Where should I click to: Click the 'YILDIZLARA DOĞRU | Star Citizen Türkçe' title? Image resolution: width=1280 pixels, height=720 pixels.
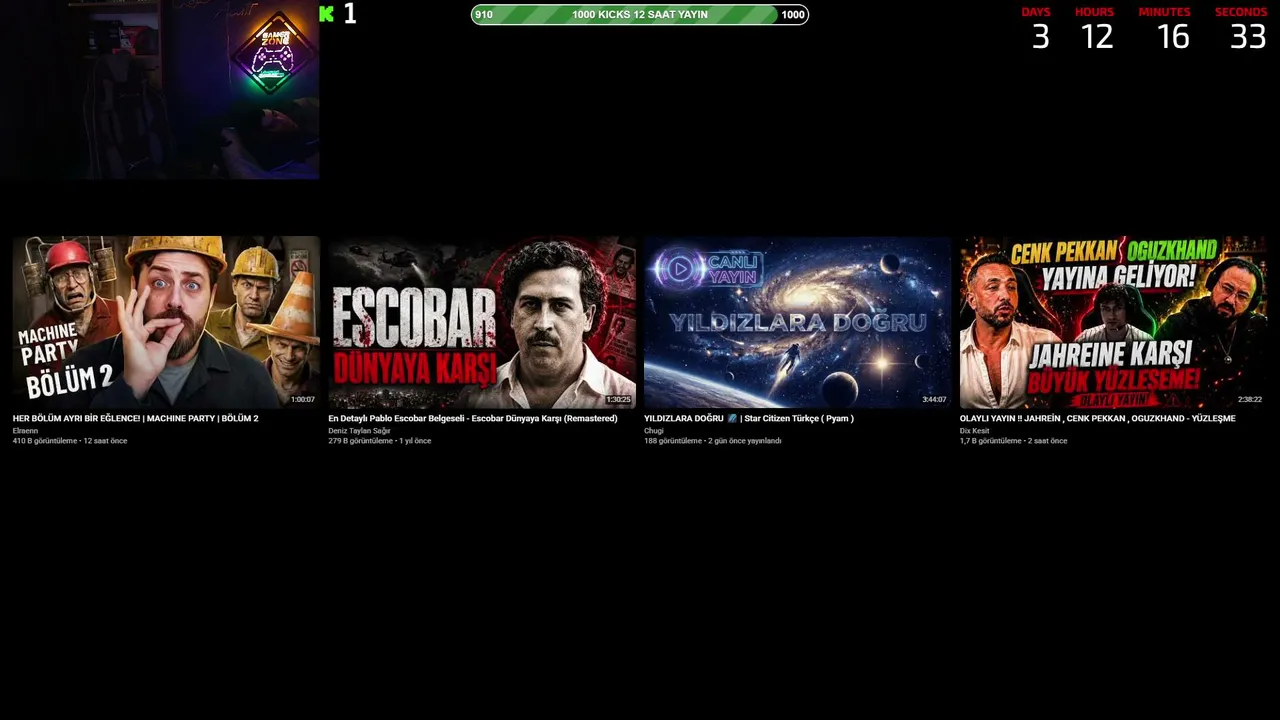pos(749,419)
